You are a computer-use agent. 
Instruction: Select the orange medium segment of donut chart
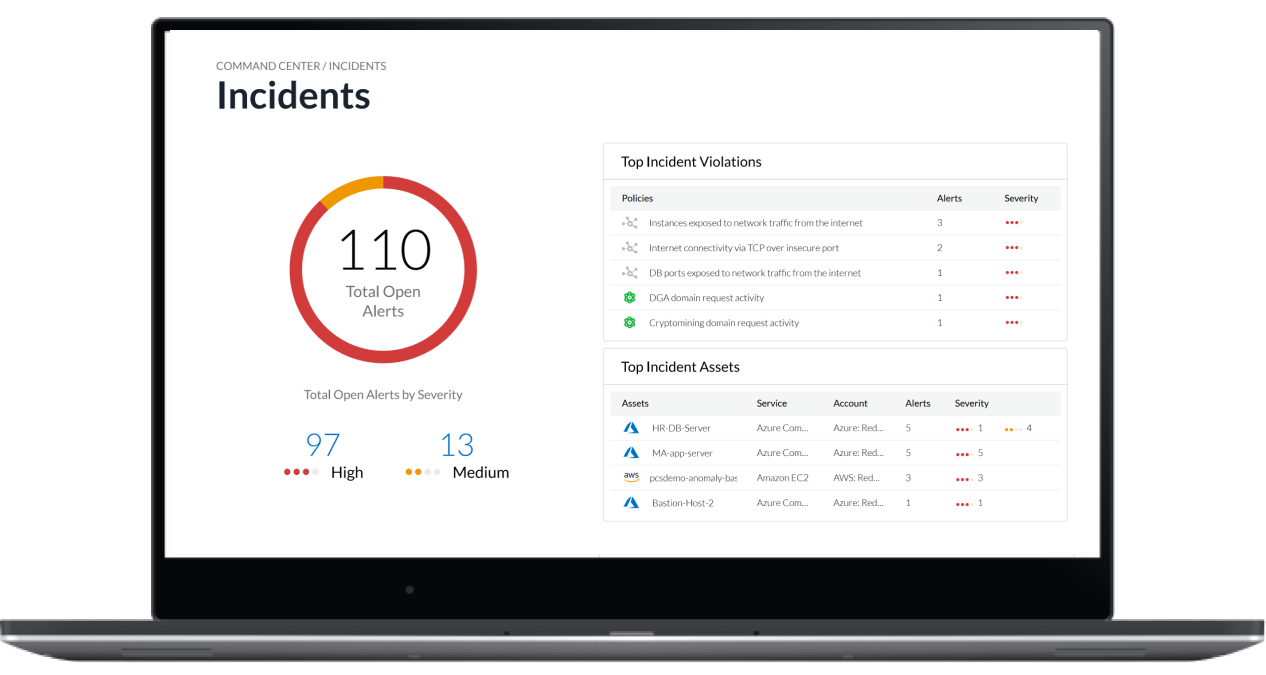[x=351, y=187]
